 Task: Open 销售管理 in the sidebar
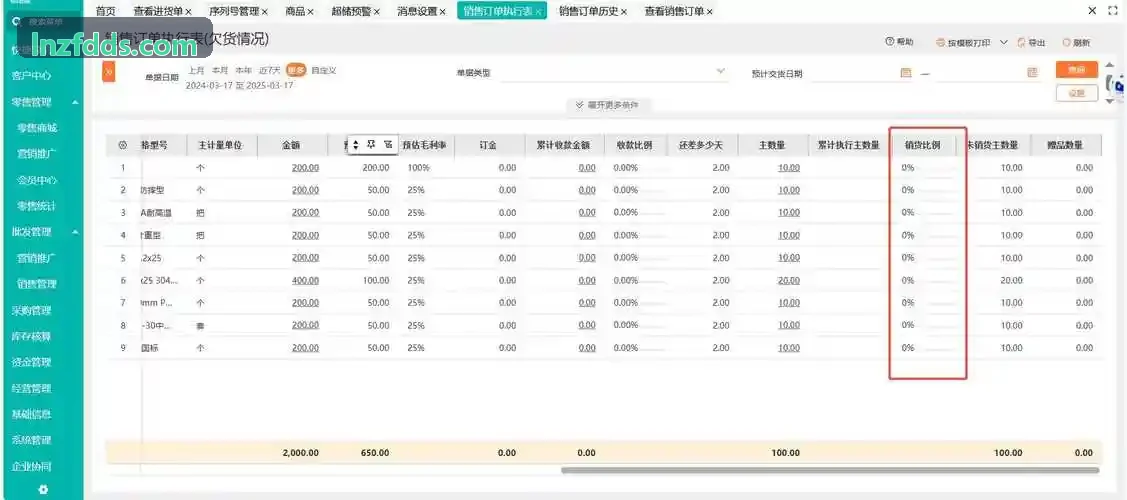[37, 284]
